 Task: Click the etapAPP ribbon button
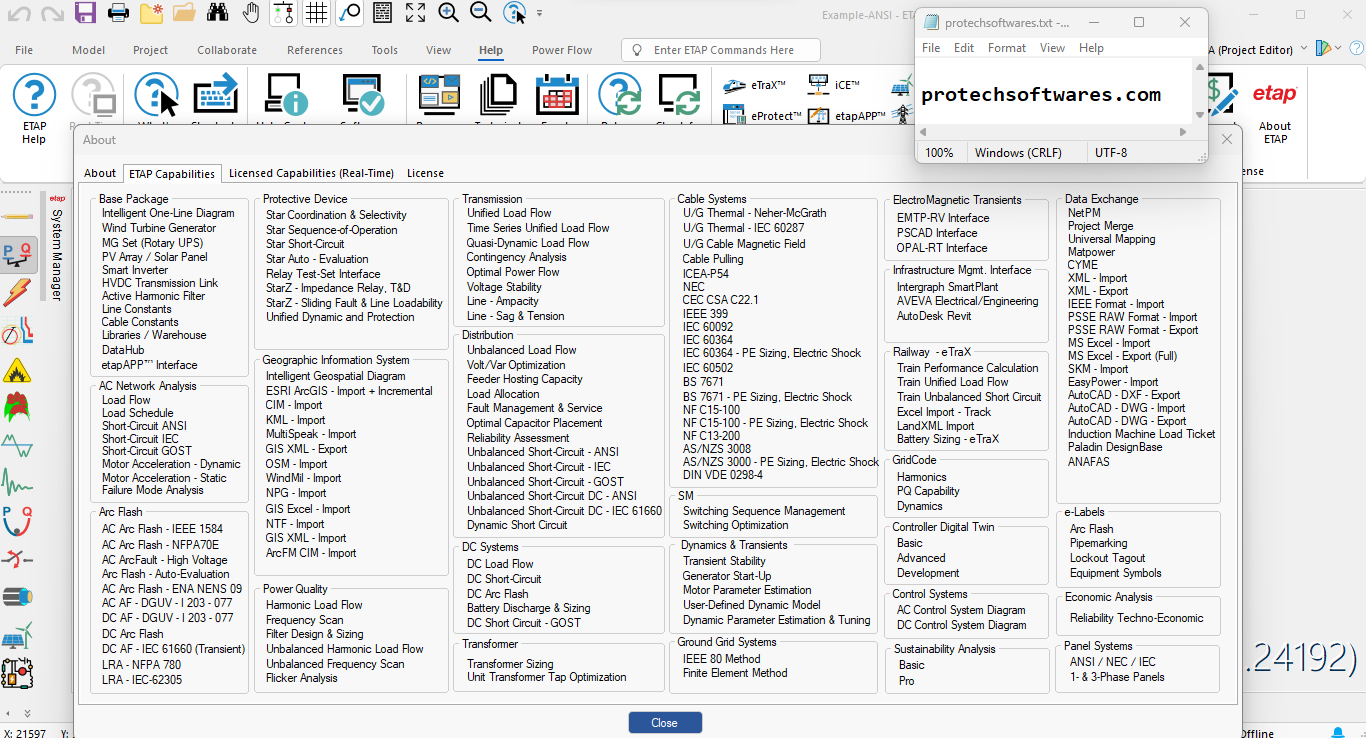click(847, 116)
